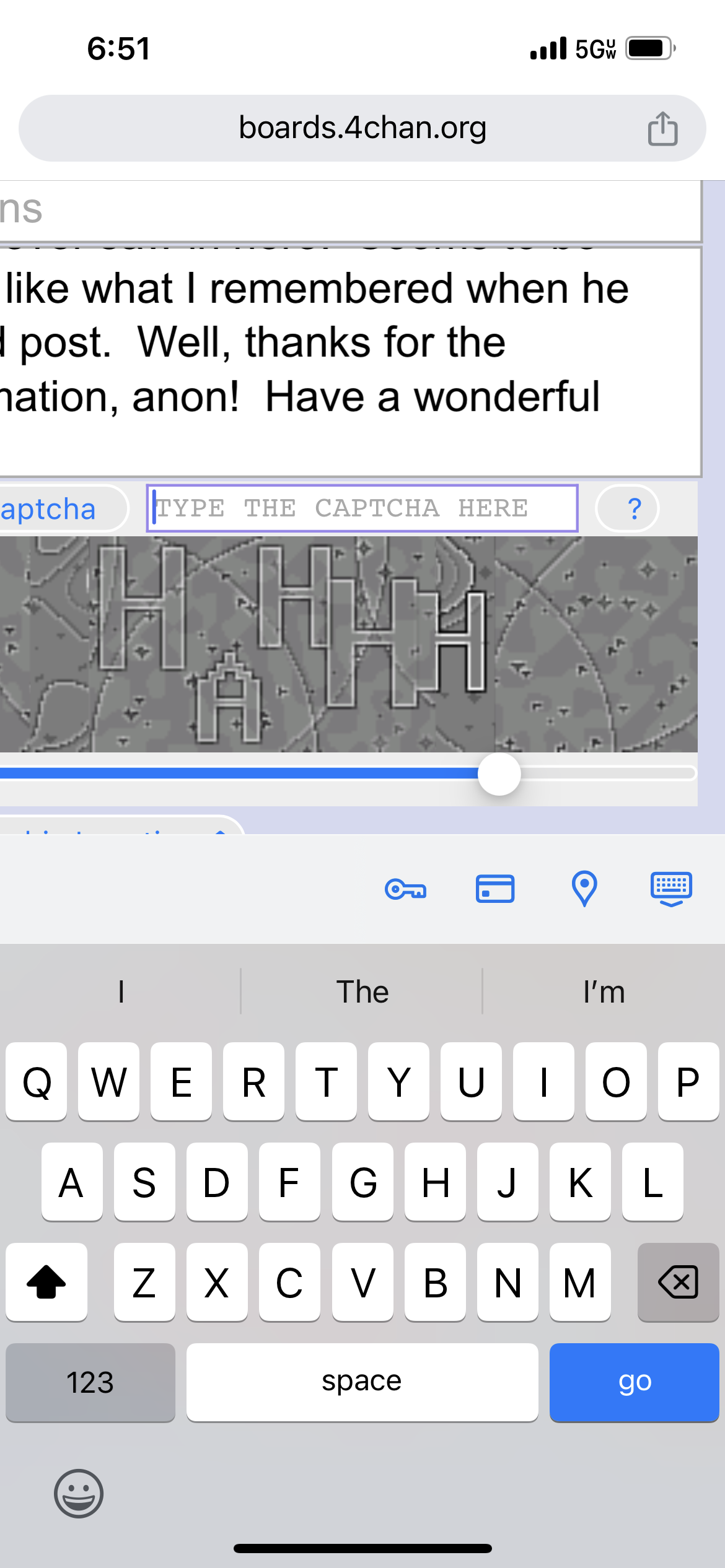Click the captcha text input field
Screen dimensions: 725x1568
pyautogui.click(x=362, y=508)
